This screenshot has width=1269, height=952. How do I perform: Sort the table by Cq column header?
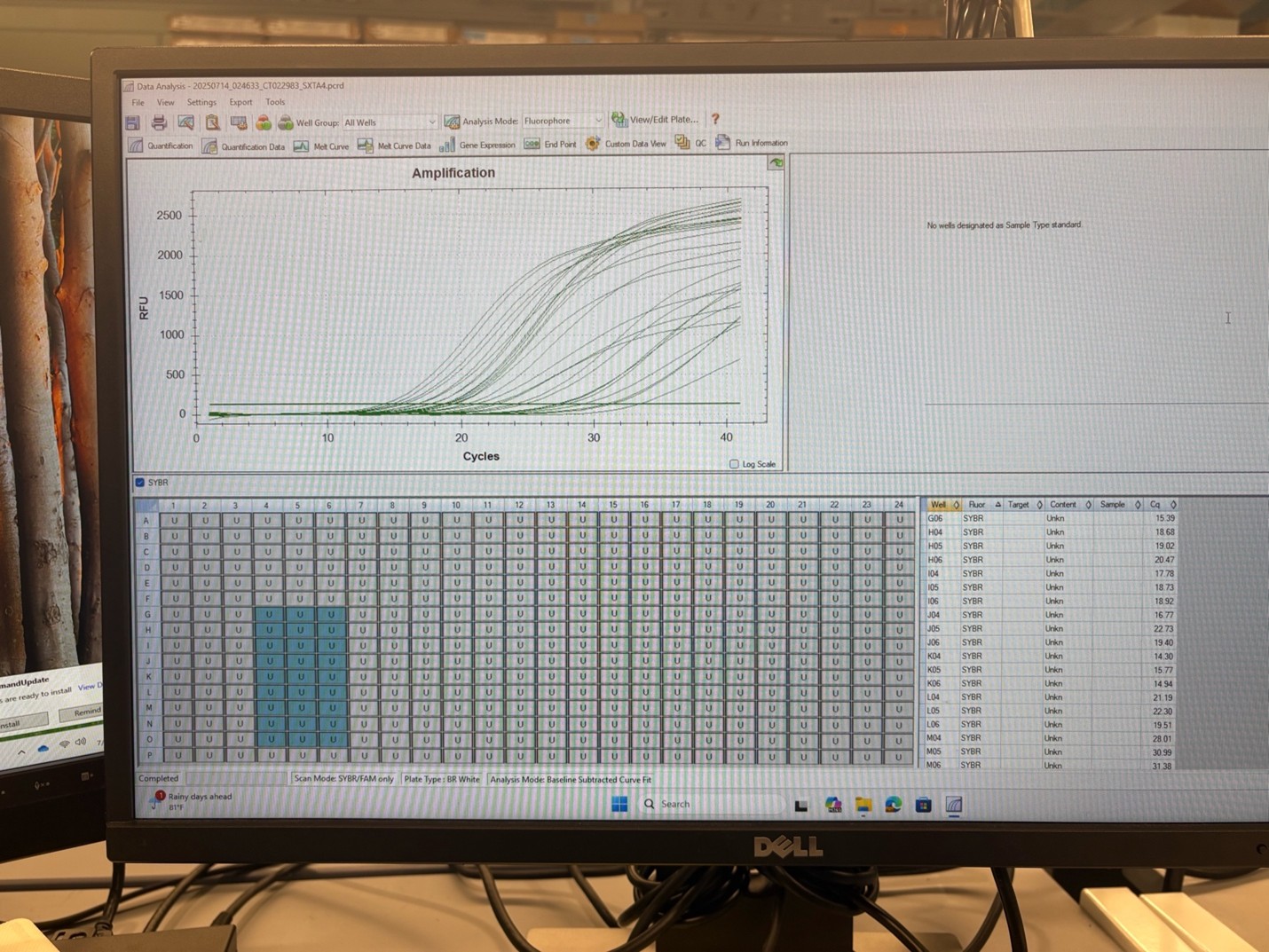coord(1155,504)
